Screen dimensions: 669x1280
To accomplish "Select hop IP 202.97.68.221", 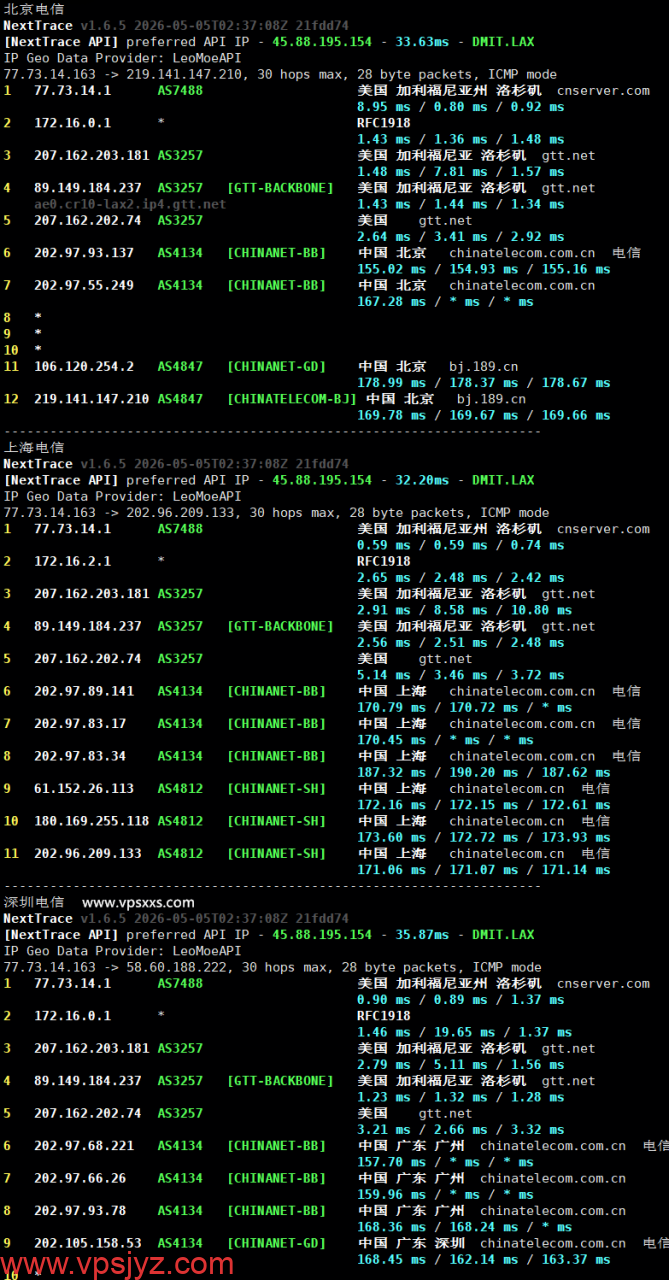I will pos(84,1146).
